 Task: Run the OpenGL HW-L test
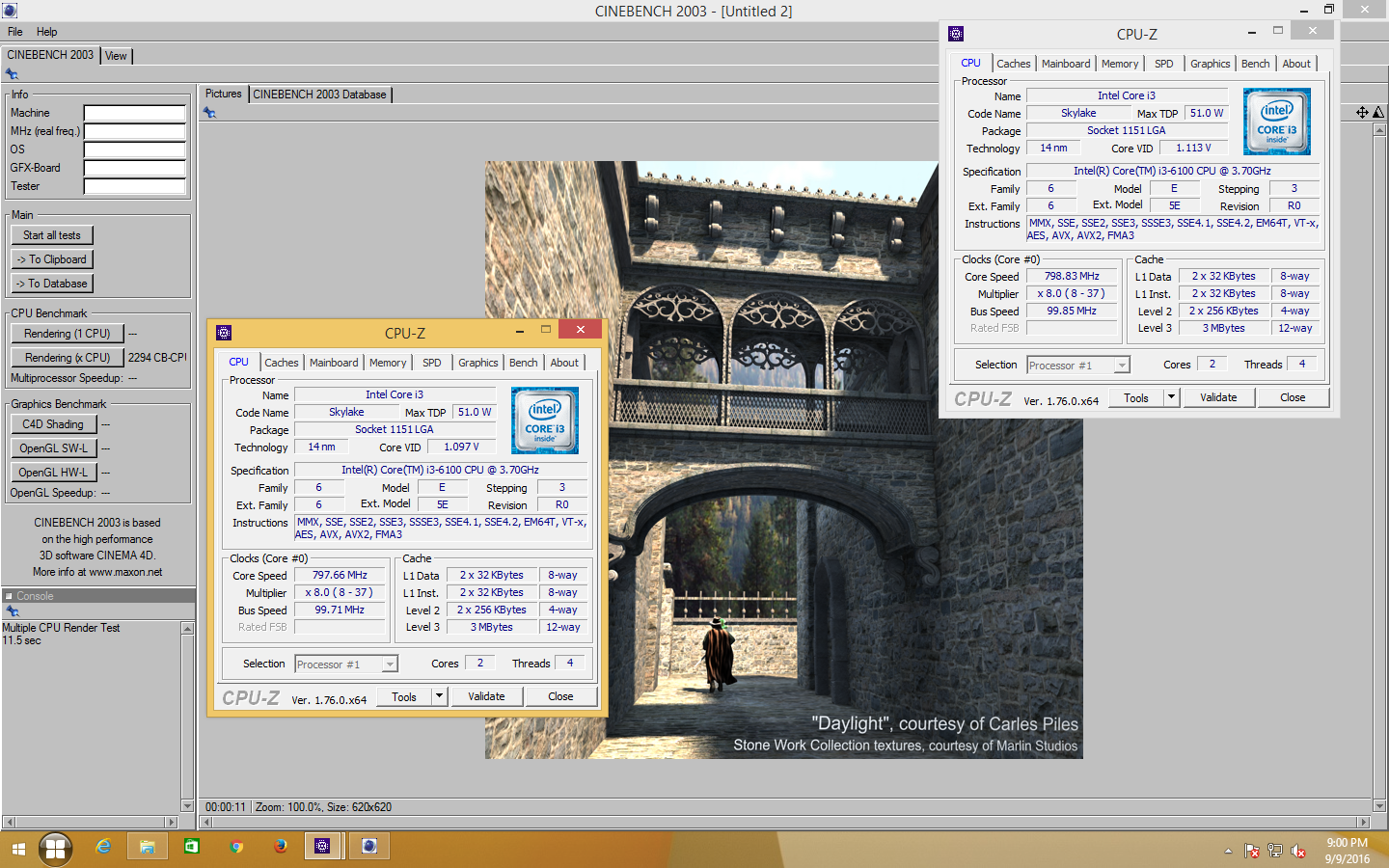[x=53, y=473]
